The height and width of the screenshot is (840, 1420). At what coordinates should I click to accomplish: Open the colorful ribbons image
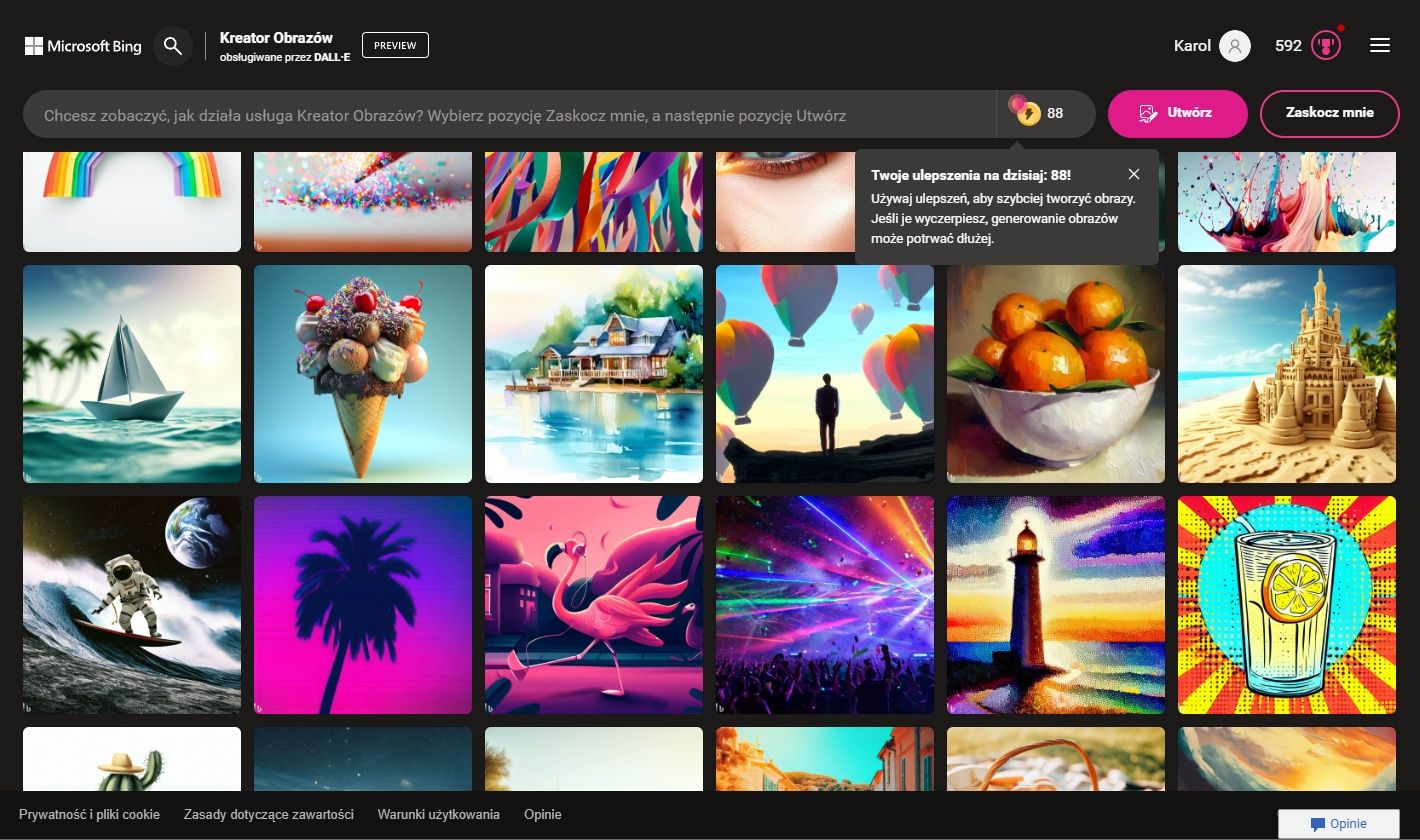click(x=594, y=202)
